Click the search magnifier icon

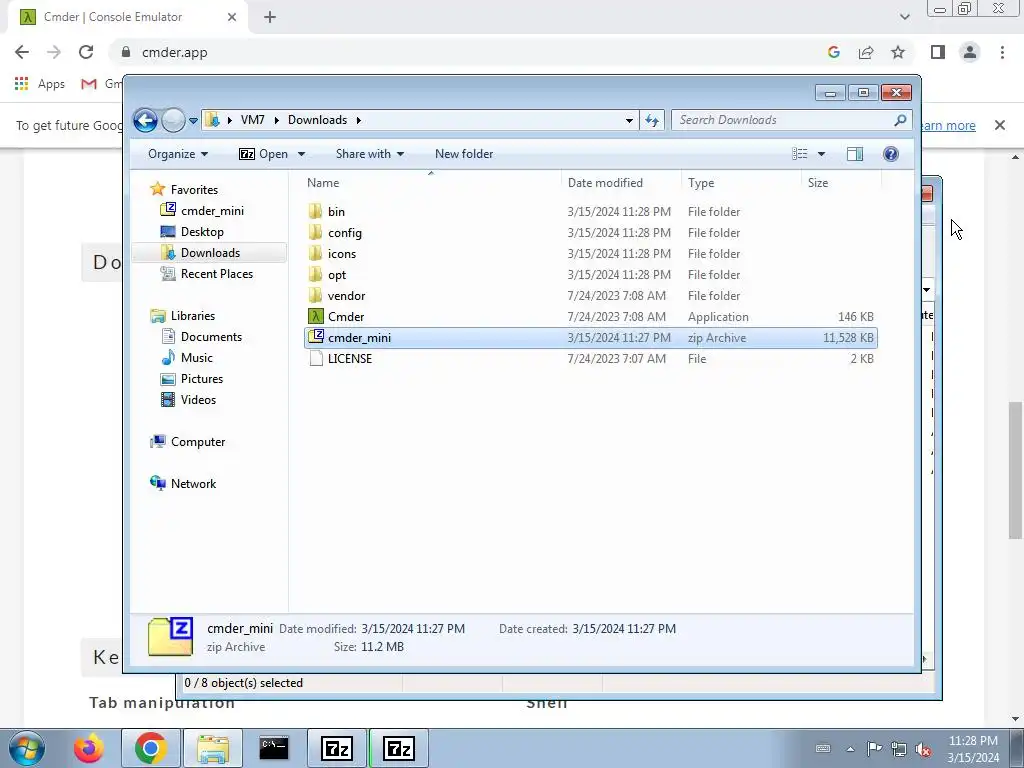(x=901, y=120)
